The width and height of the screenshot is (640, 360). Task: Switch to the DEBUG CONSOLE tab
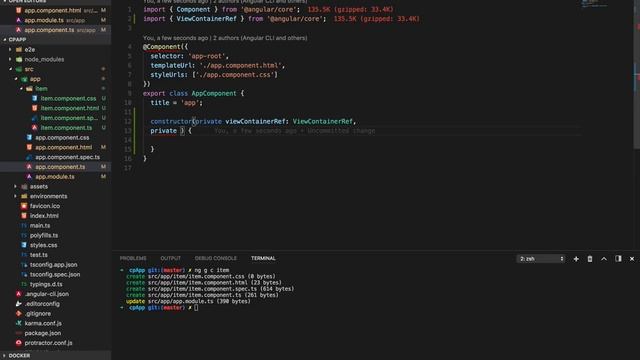[216, 258]
